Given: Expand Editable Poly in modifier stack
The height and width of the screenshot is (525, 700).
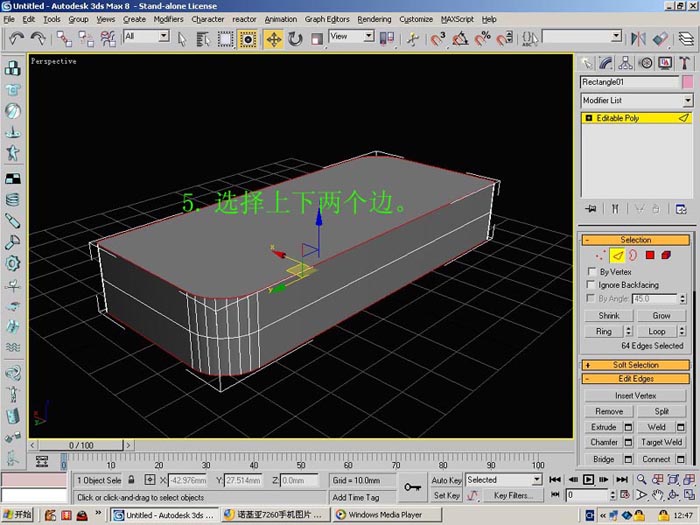Looking at the screenshot, I should 588,118.
